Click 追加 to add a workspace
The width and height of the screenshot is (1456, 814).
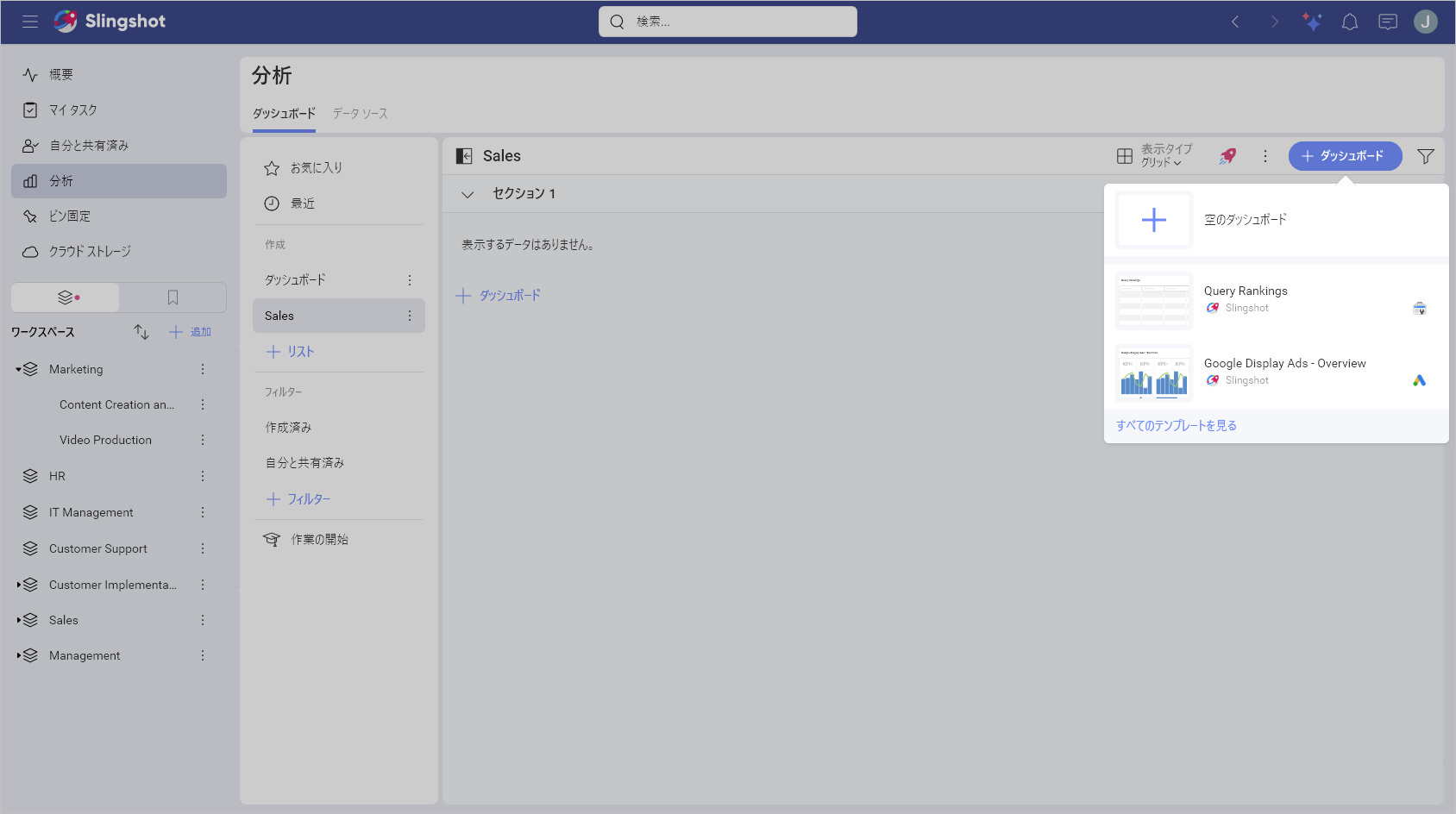coord(191,332)
